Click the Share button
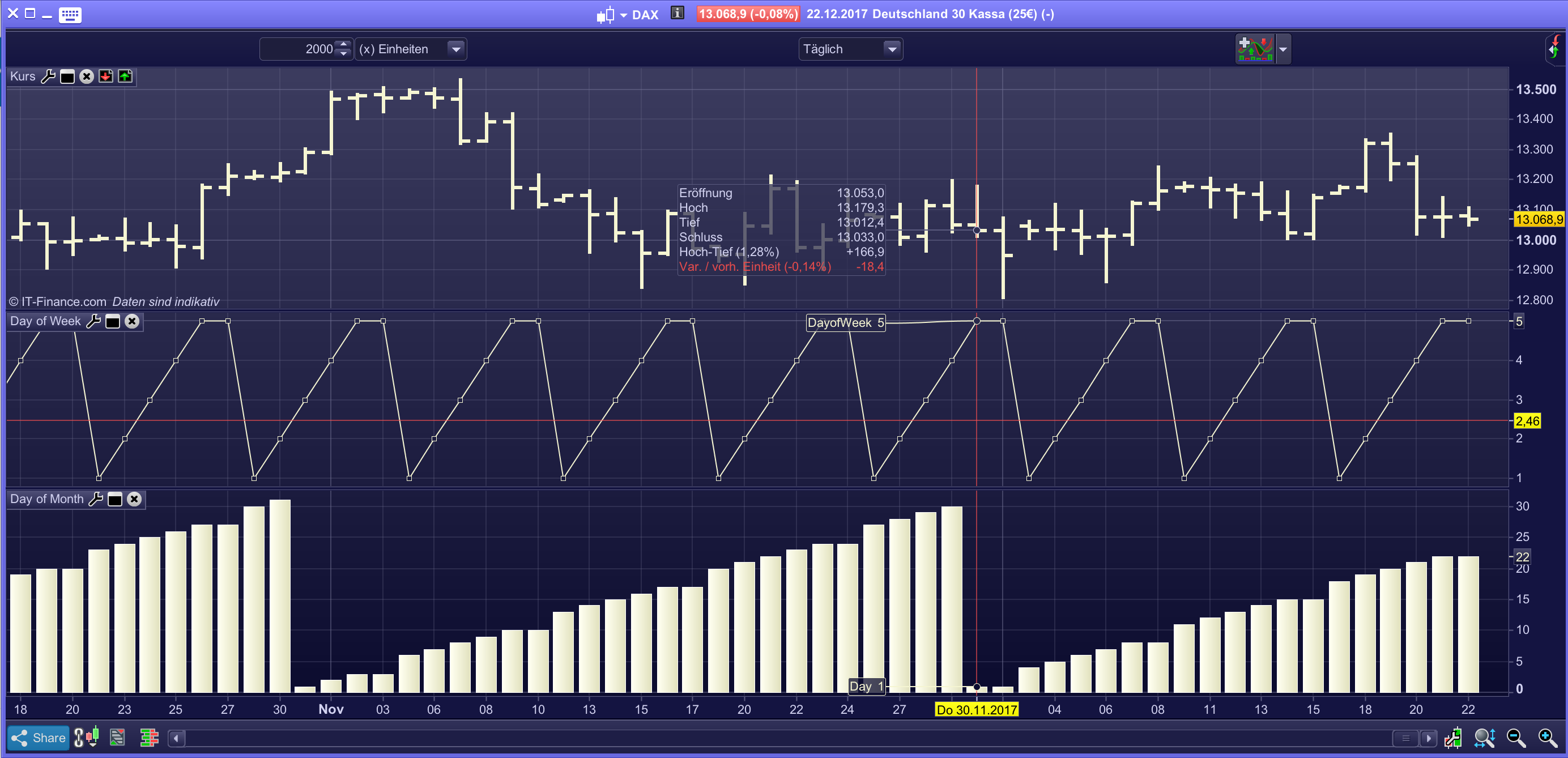 39,738
